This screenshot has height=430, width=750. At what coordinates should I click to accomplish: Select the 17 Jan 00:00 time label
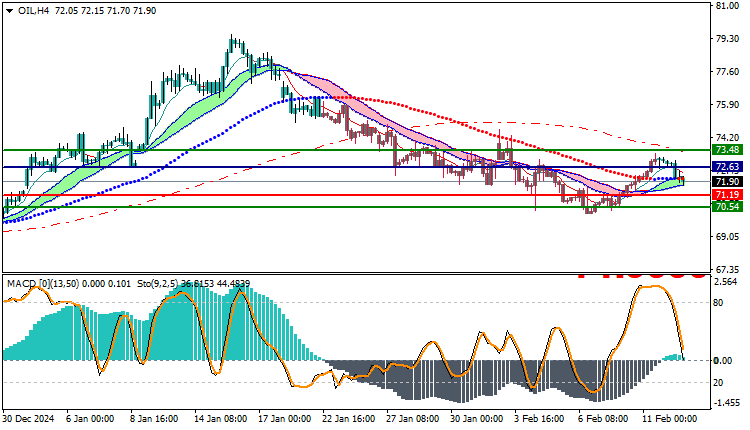coord(285,419)
